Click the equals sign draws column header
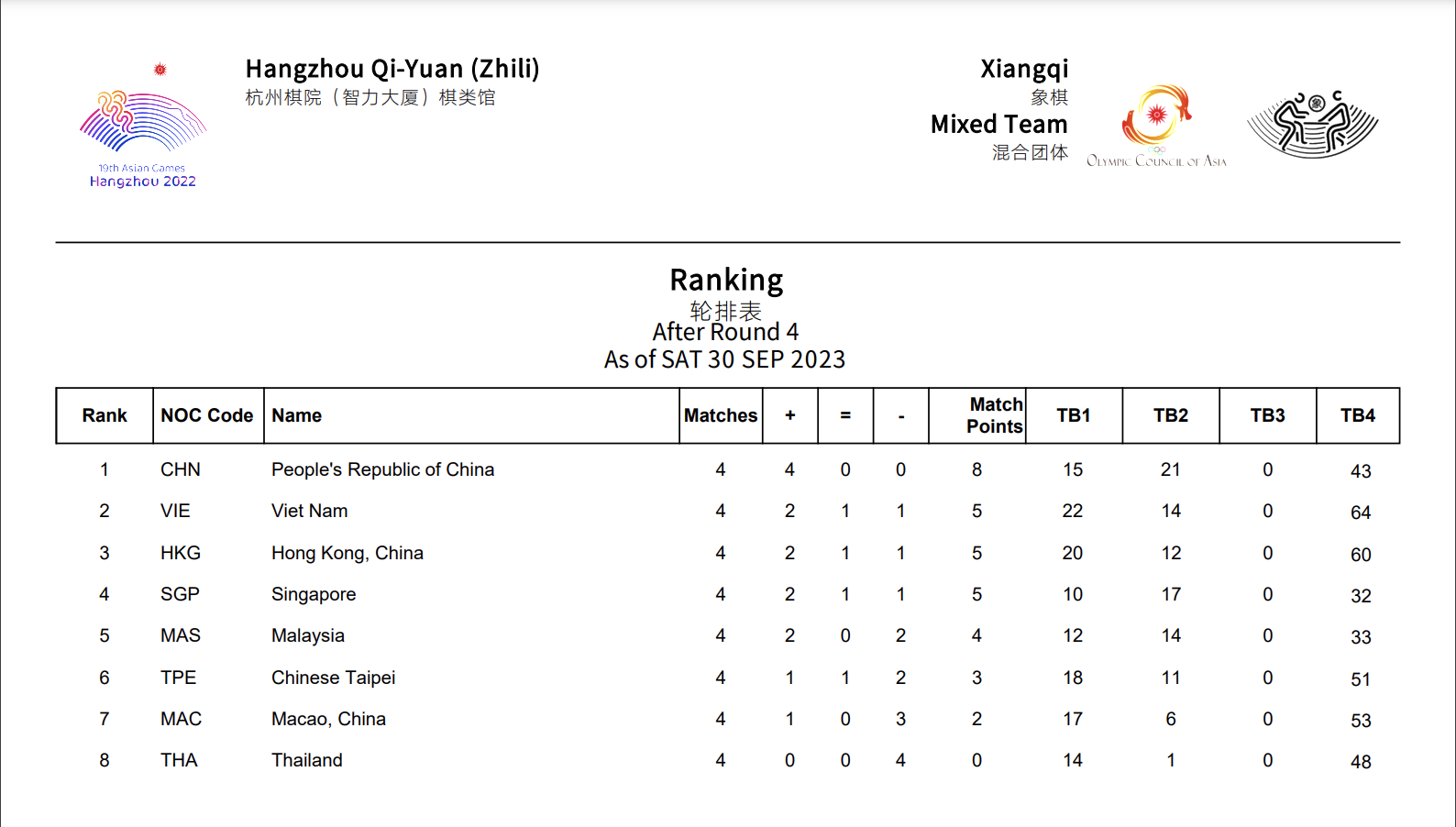1456x827 pixels. (x=845, y=415)
